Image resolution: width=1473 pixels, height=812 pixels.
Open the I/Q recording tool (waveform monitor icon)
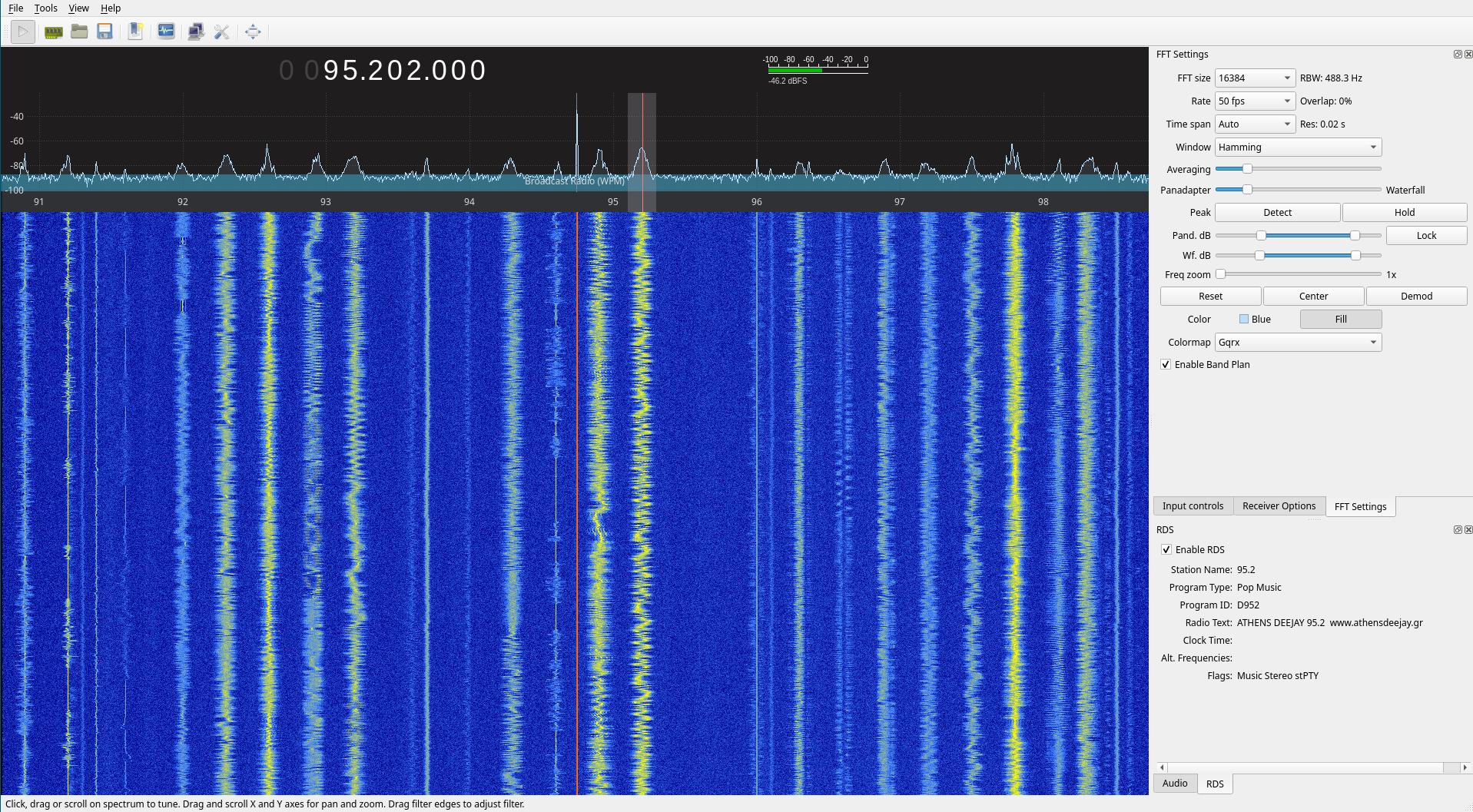pos(166,31)
